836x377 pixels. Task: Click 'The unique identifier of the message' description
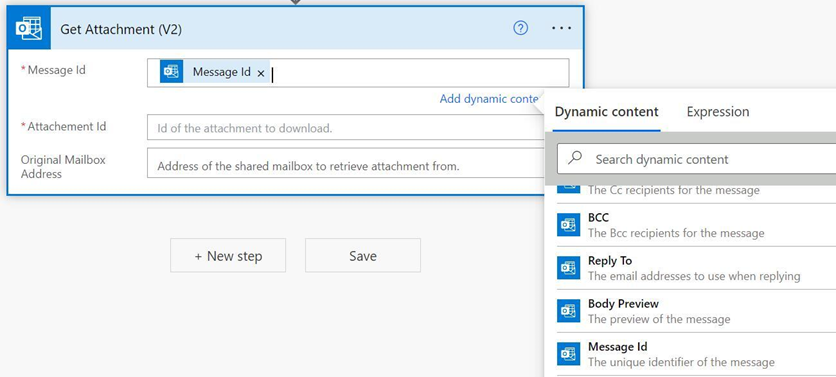(681, 362)
